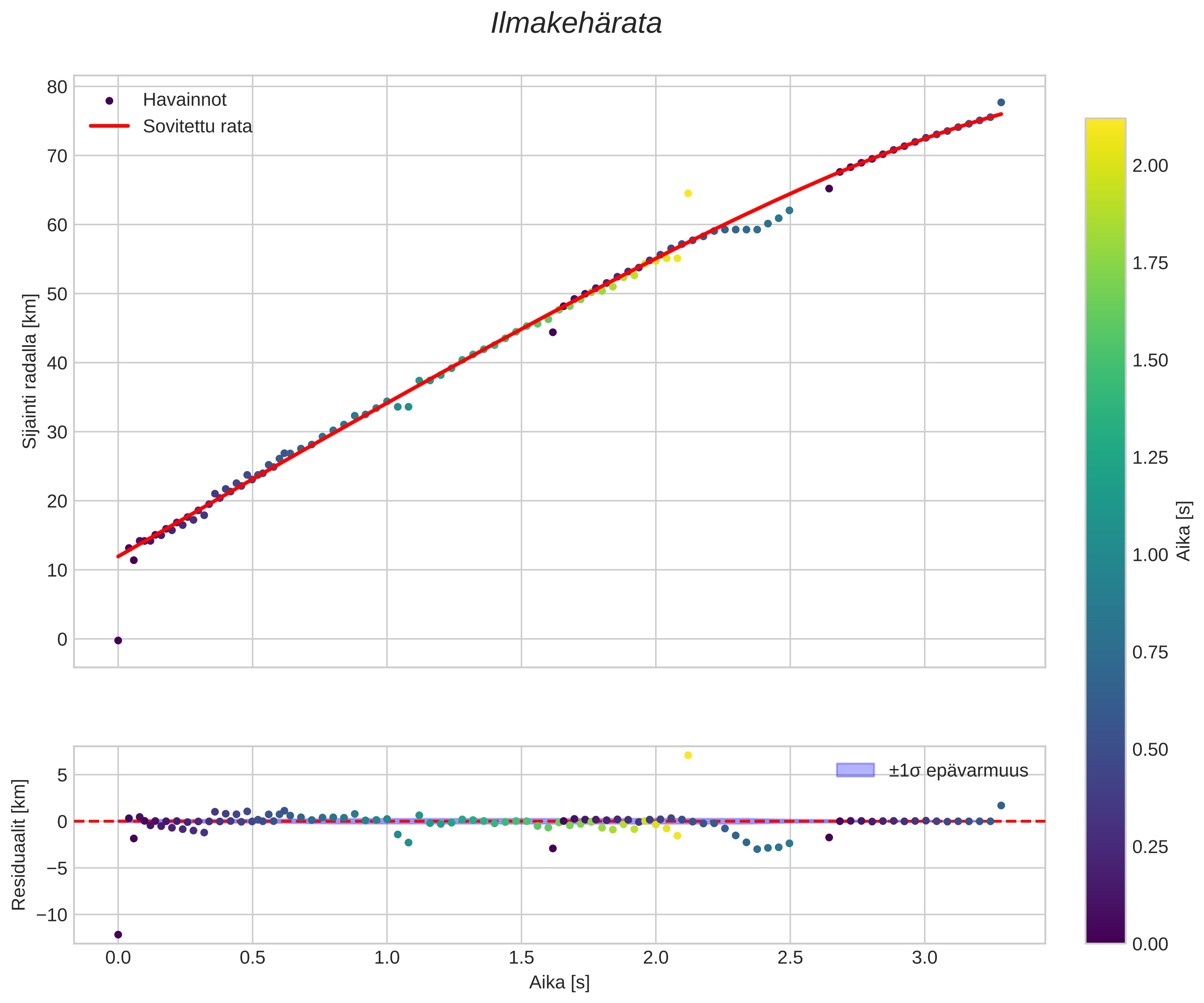Click the top yellow end of colorbar
Image resolution: width=1204 pixels, height=1003 pixels.
(x=1105, y=123)
